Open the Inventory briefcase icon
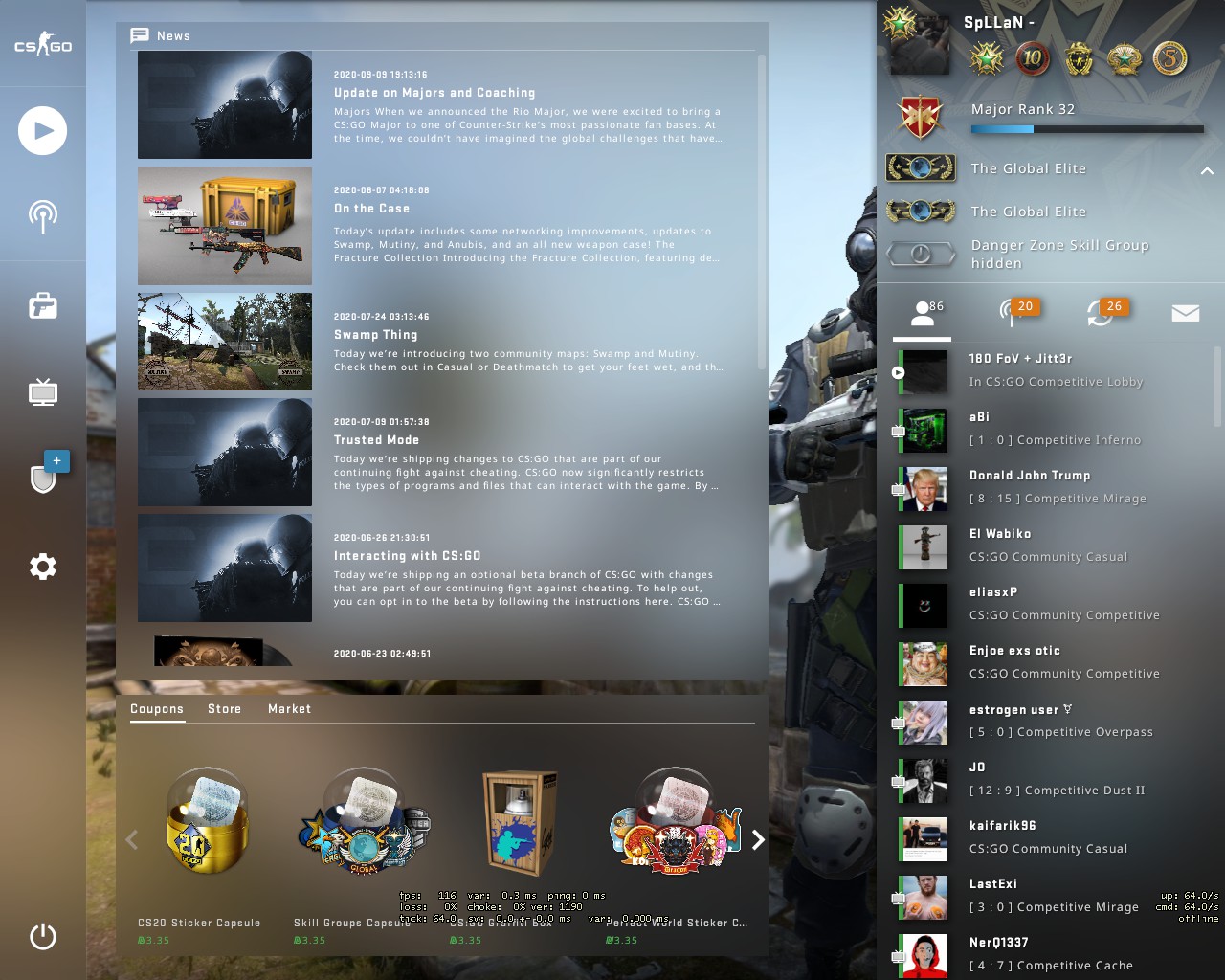The image size is (1225, 980). coord(43,306)
